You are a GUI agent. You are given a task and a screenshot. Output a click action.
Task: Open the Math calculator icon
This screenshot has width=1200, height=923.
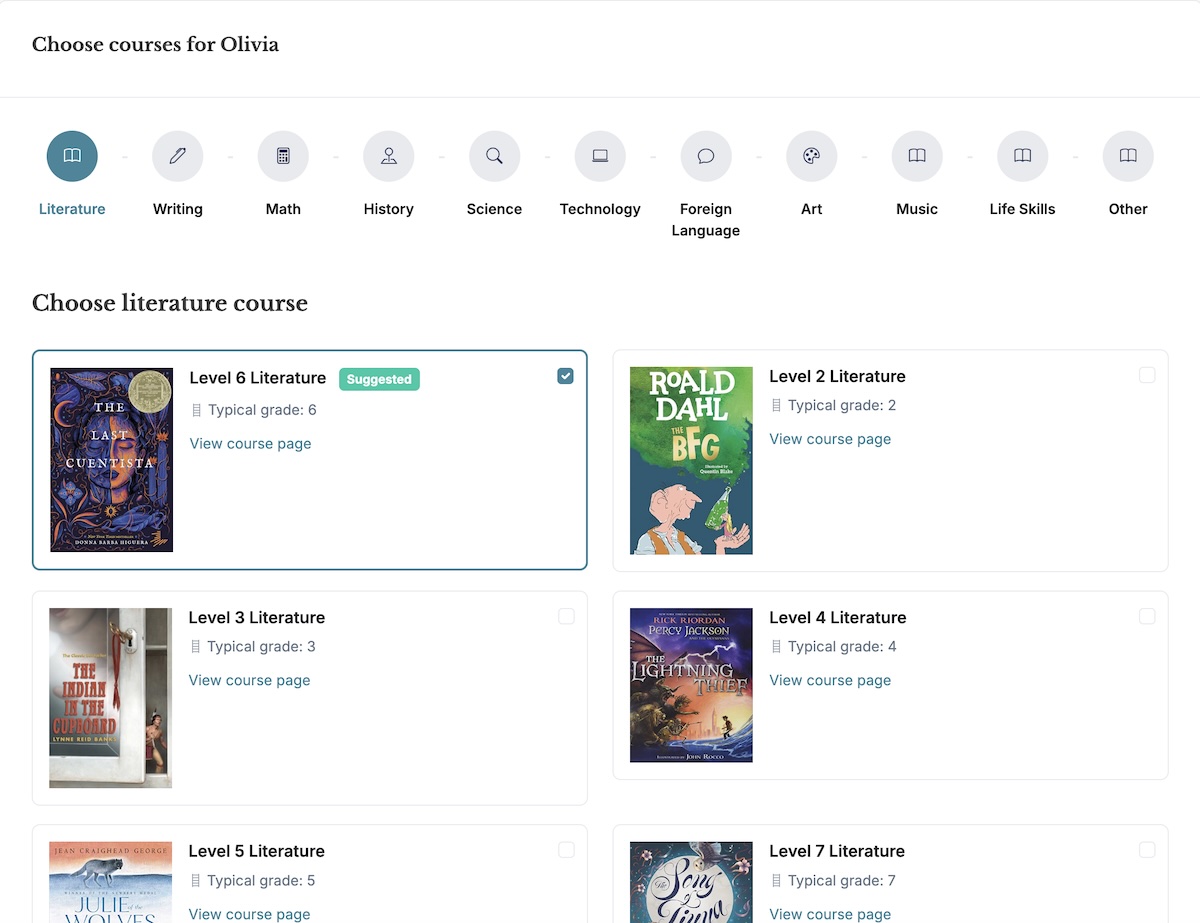pyautogui.click(x=283, y=156)
